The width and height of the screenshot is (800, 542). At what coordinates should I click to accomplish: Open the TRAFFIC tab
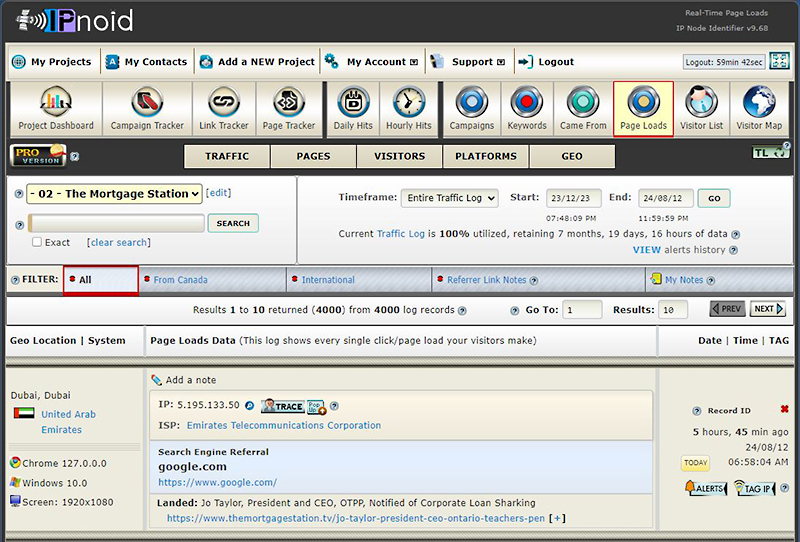click(x=227, y=156)
